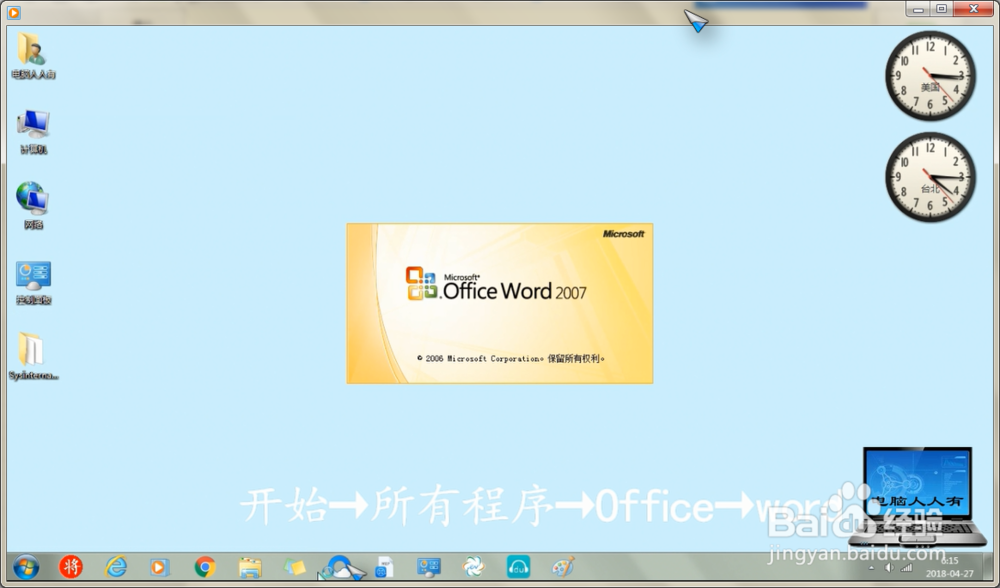Viewport: 1000px width, 588px height.
Task: Show hidden tray icons arrow
Action: pyautogui.click(x=872, y=567)
